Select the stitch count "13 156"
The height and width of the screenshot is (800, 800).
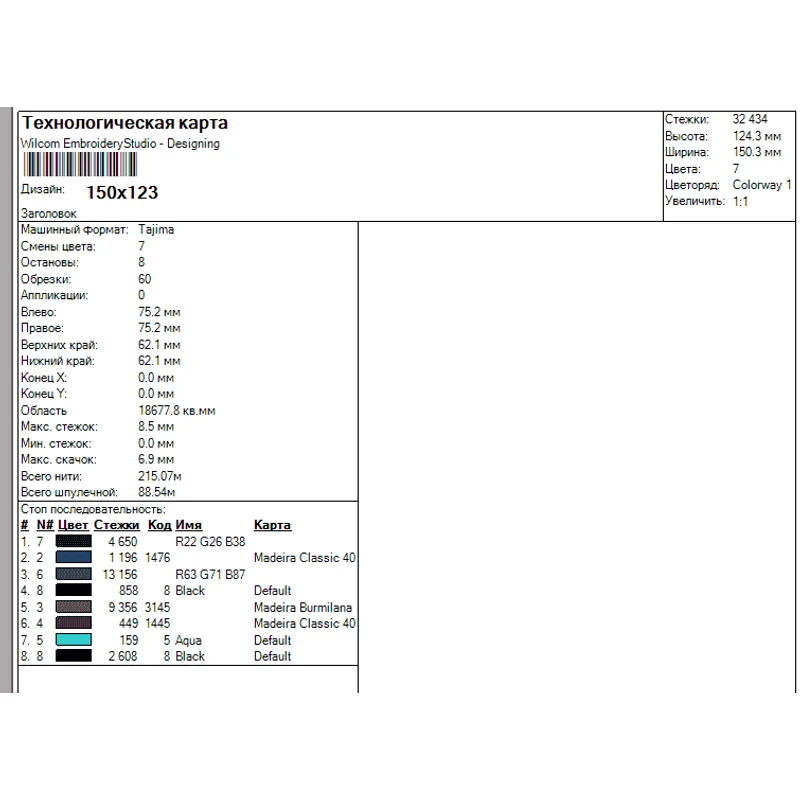(x=120, y=574)
